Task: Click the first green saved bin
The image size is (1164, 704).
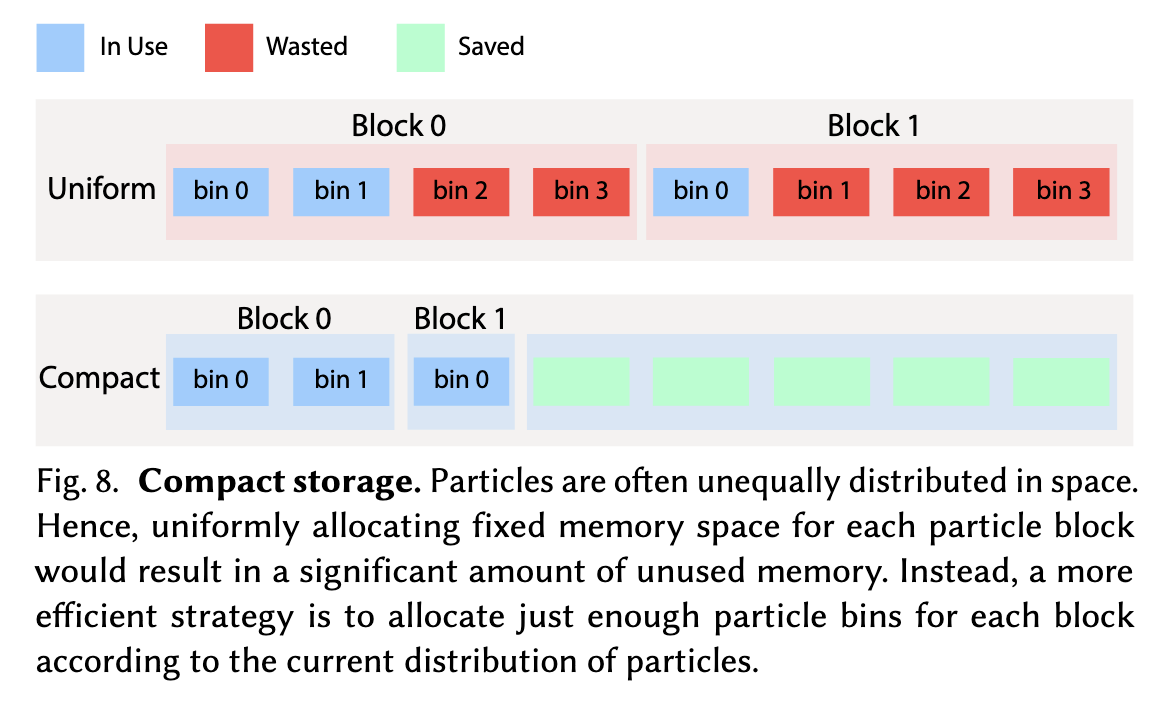Action: point(581,382)
